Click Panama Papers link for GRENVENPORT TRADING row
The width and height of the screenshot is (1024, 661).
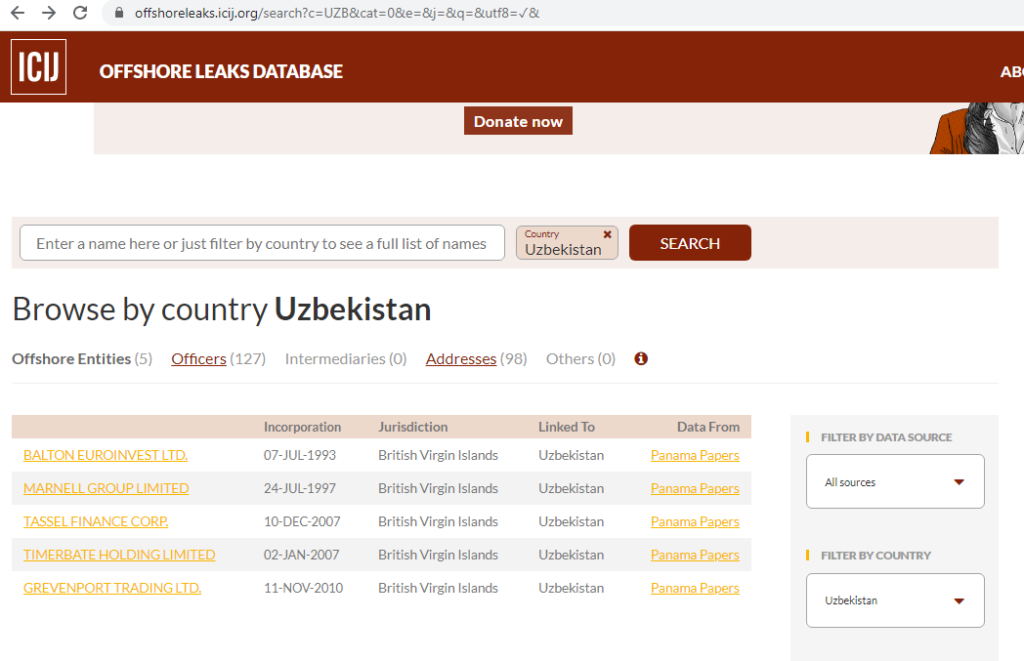click(694, 588)
